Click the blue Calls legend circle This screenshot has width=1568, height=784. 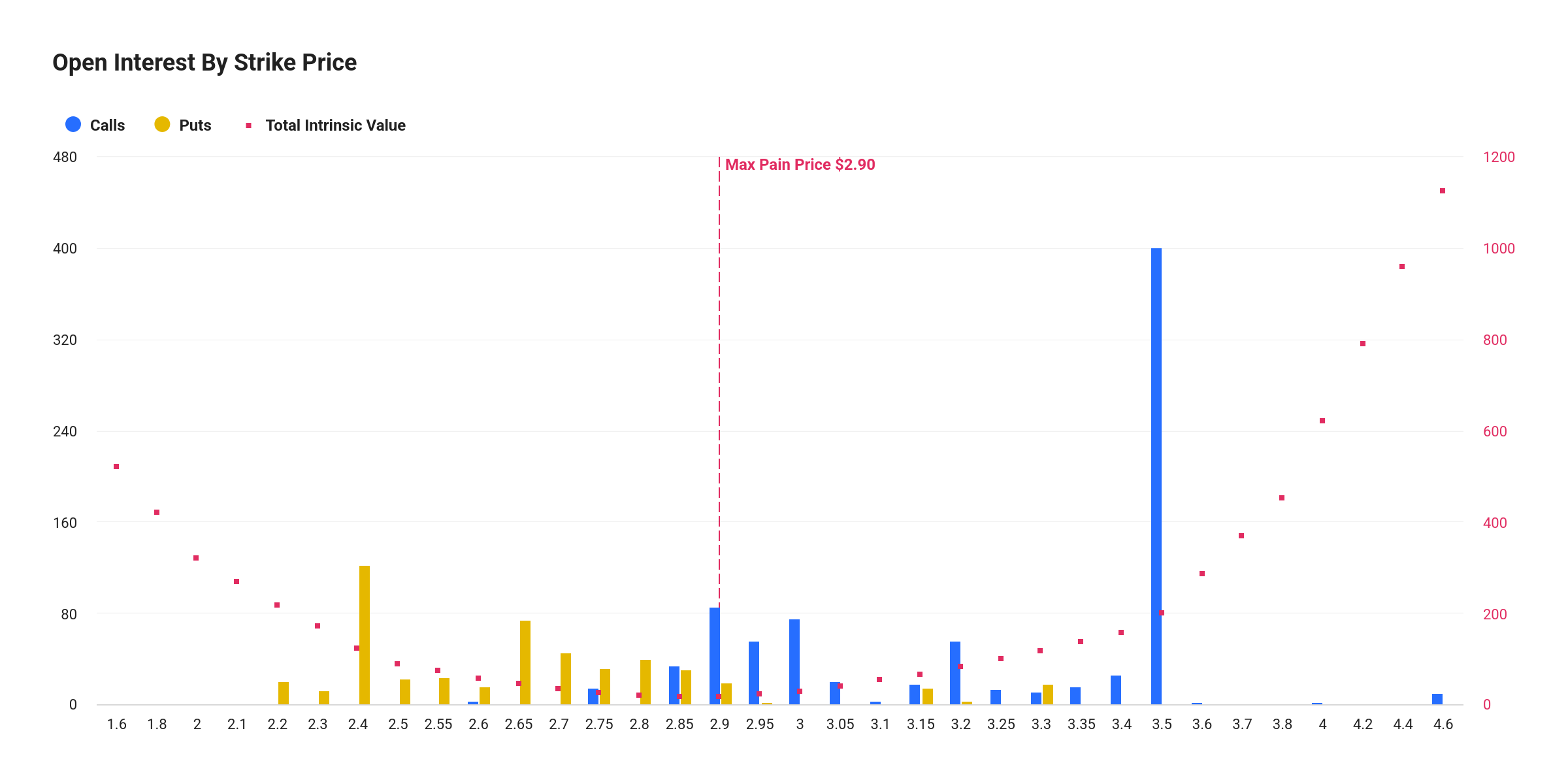pos(73,125)
